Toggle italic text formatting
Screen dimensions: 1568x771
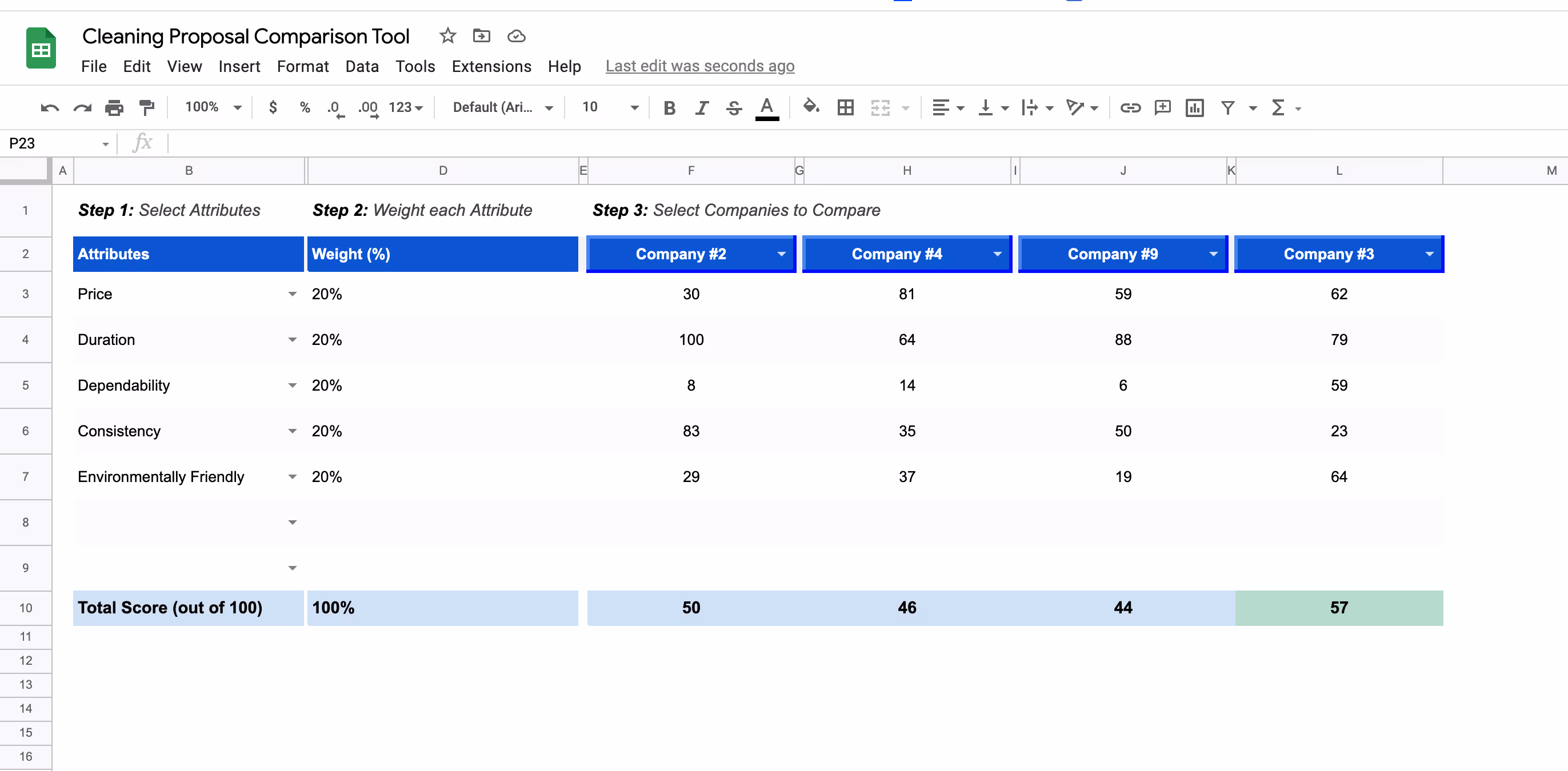(x=701, y=108)
